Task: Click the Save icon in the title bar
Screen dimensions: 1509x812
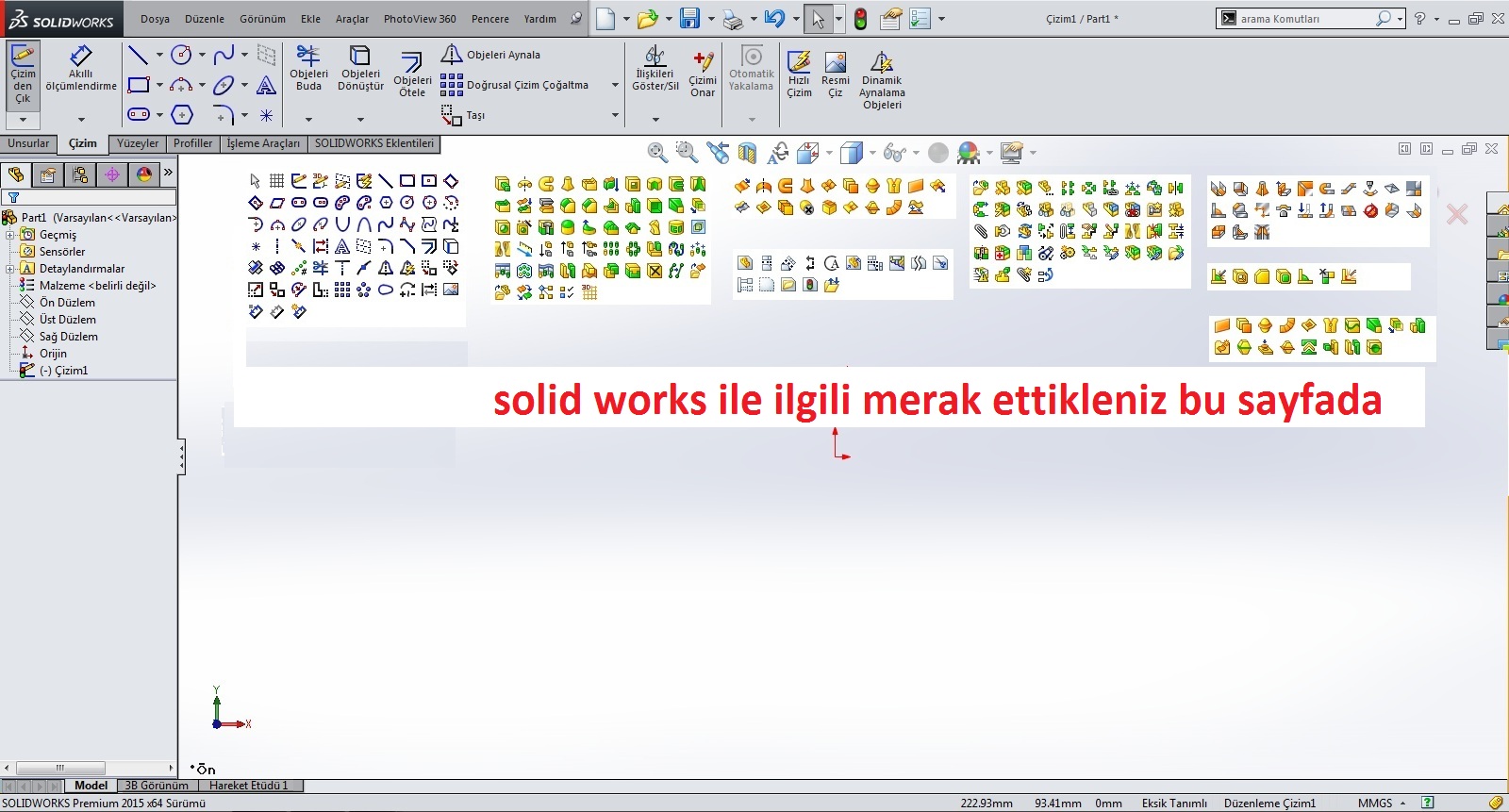Action: coord(689,18)
